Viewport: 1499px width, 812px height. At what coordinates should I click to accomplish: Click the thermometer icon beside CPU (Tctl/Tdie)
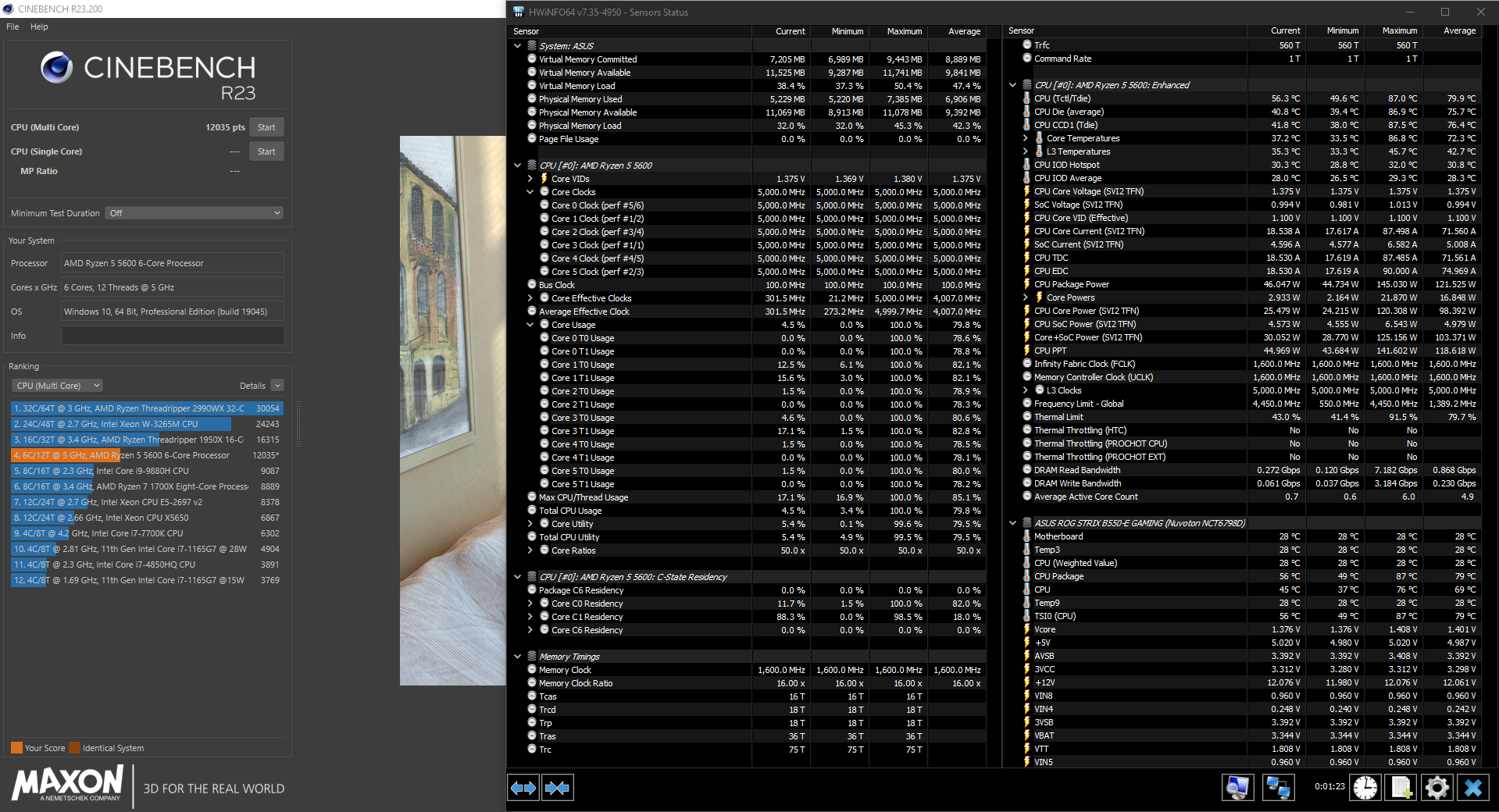click(x=1026, y=98)
